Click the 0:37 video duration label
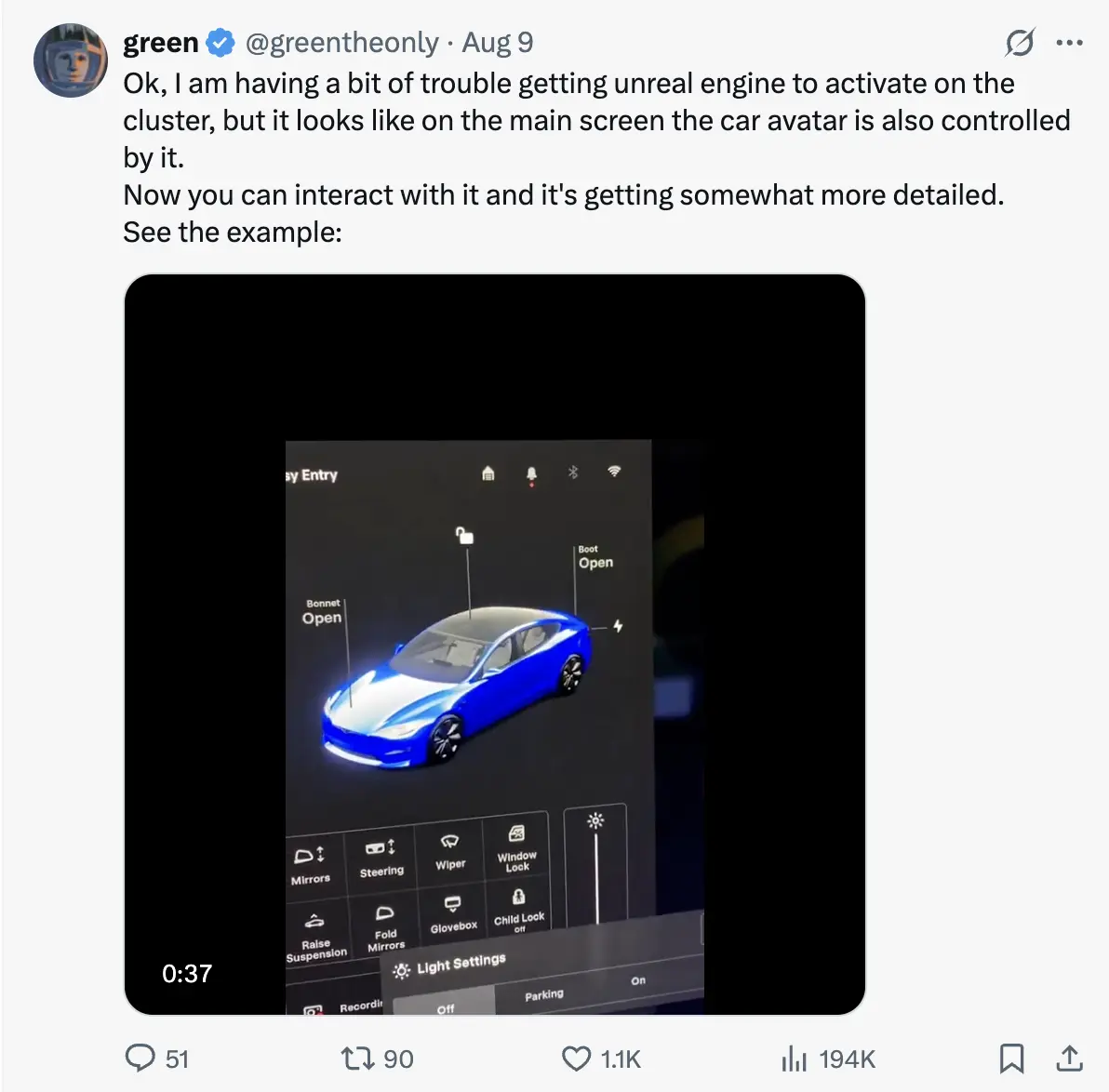This screenshot has width=1109, height=1092. point(187,974)
